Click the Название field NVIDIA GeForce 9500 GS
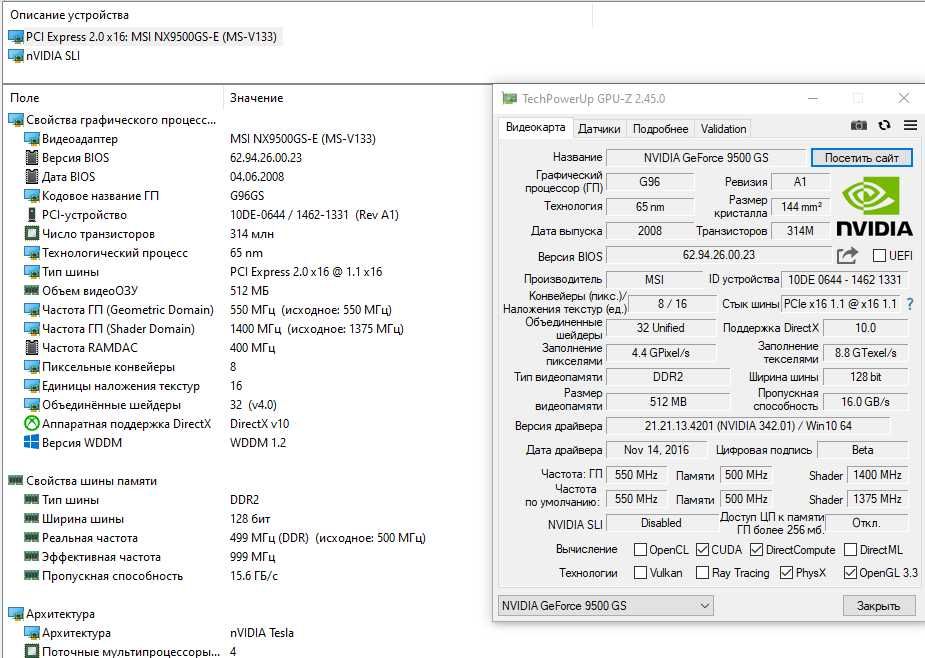Viewport: 925px width, 658px height. click(706, 158)
